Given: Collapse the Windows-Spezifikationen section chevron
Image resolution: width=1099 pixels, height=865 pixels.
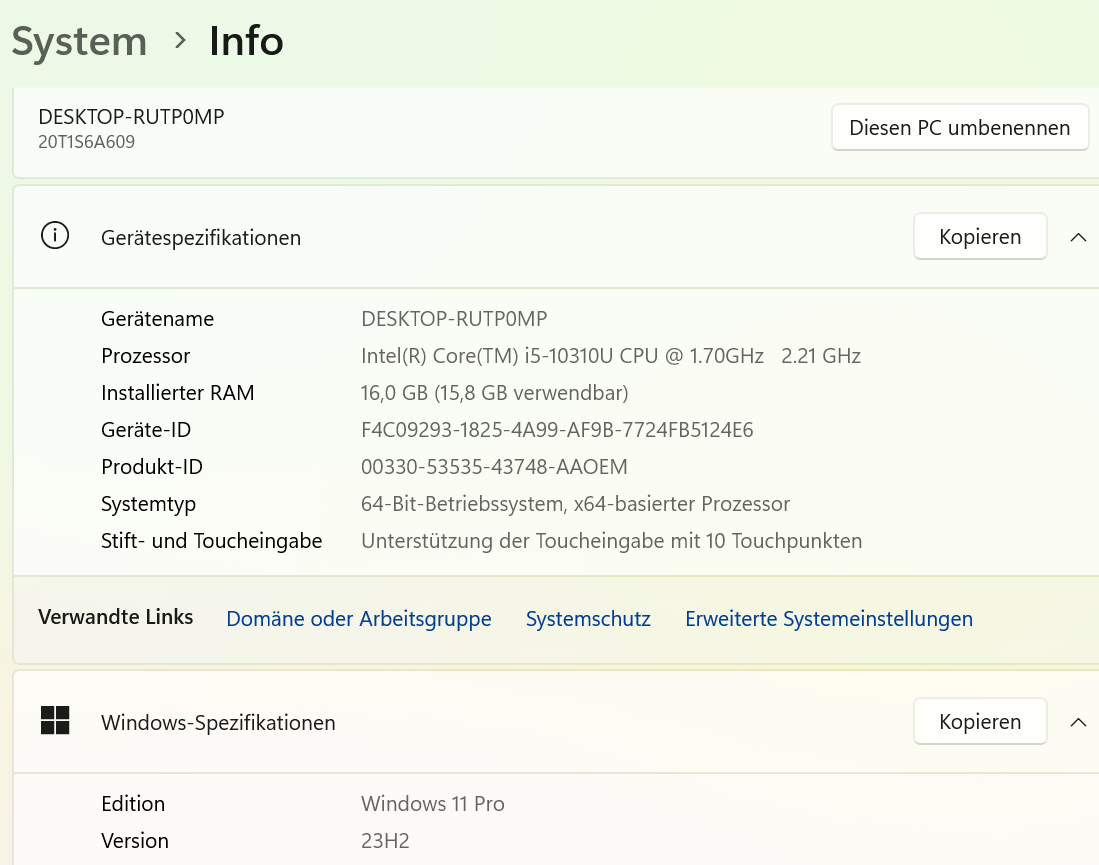Looking at the screenshot, I should [x=1078, y=723].
